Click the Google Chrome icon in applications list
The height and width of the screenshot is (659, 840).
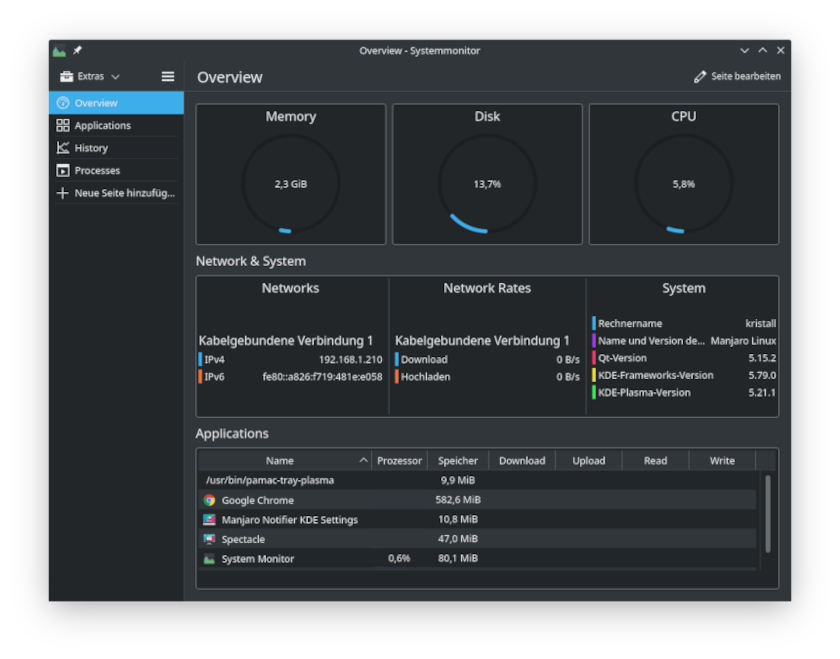[209, 500]
